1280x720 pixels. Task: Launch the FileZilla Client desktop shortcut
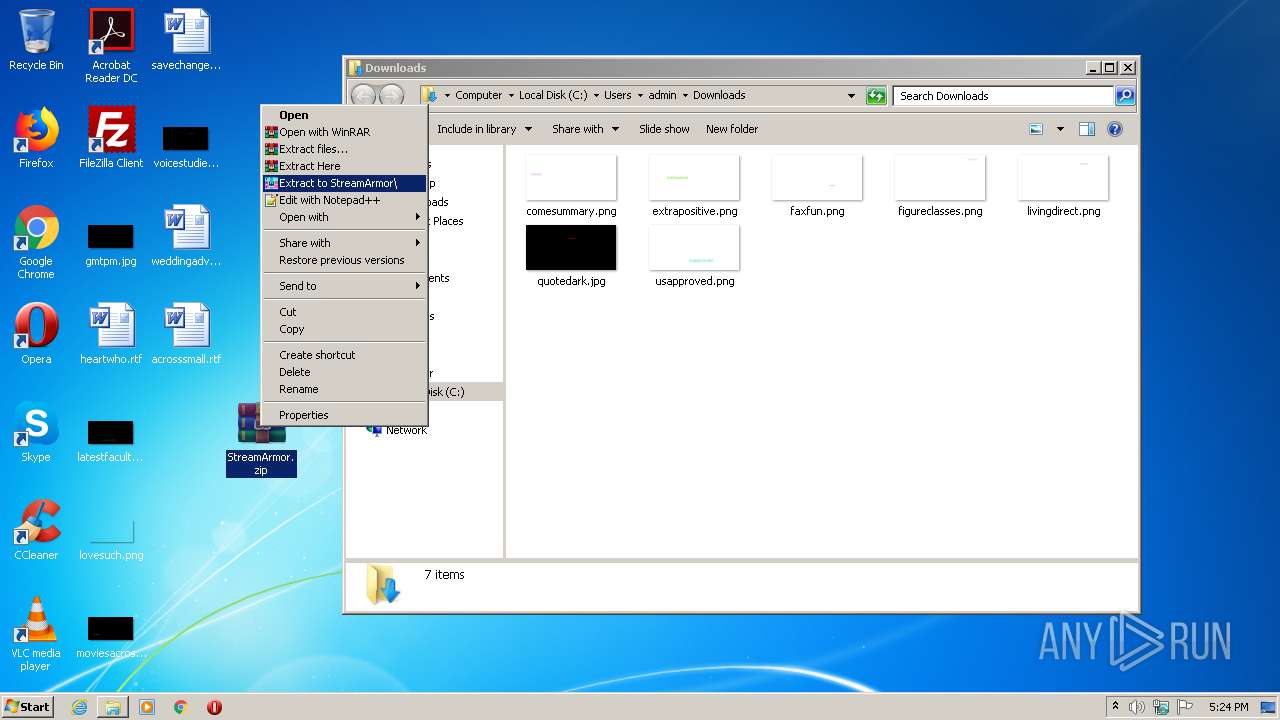(111, 138)
